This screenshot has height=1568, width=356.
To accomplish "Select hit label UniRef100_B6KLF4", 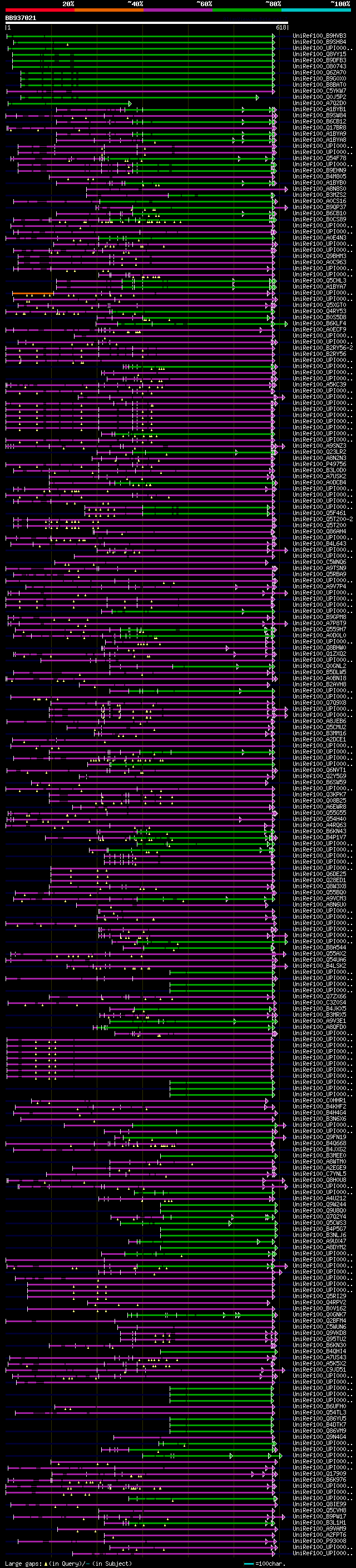I will [319, 324].
